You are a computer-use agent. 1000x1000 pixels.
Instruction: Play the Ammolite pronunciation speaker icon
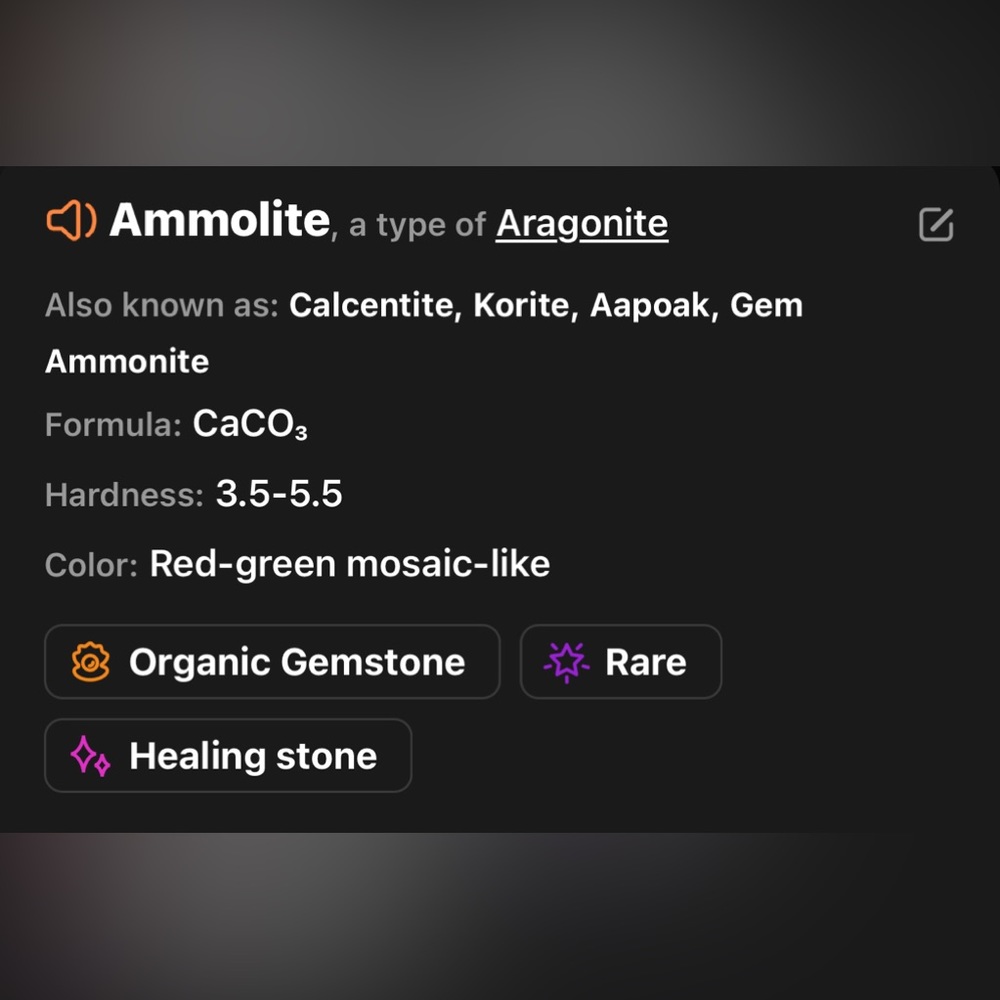click(x=71, y=221)
